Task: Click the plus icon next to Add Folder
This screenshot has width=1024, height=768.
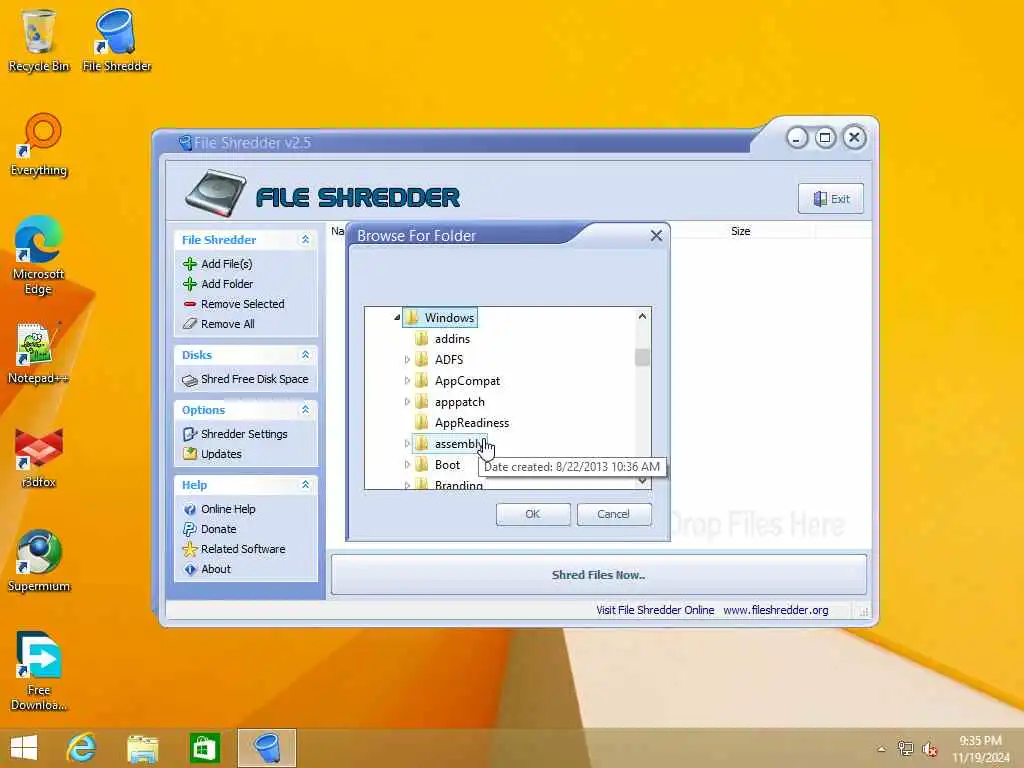Action: click(x=189, y=284)
